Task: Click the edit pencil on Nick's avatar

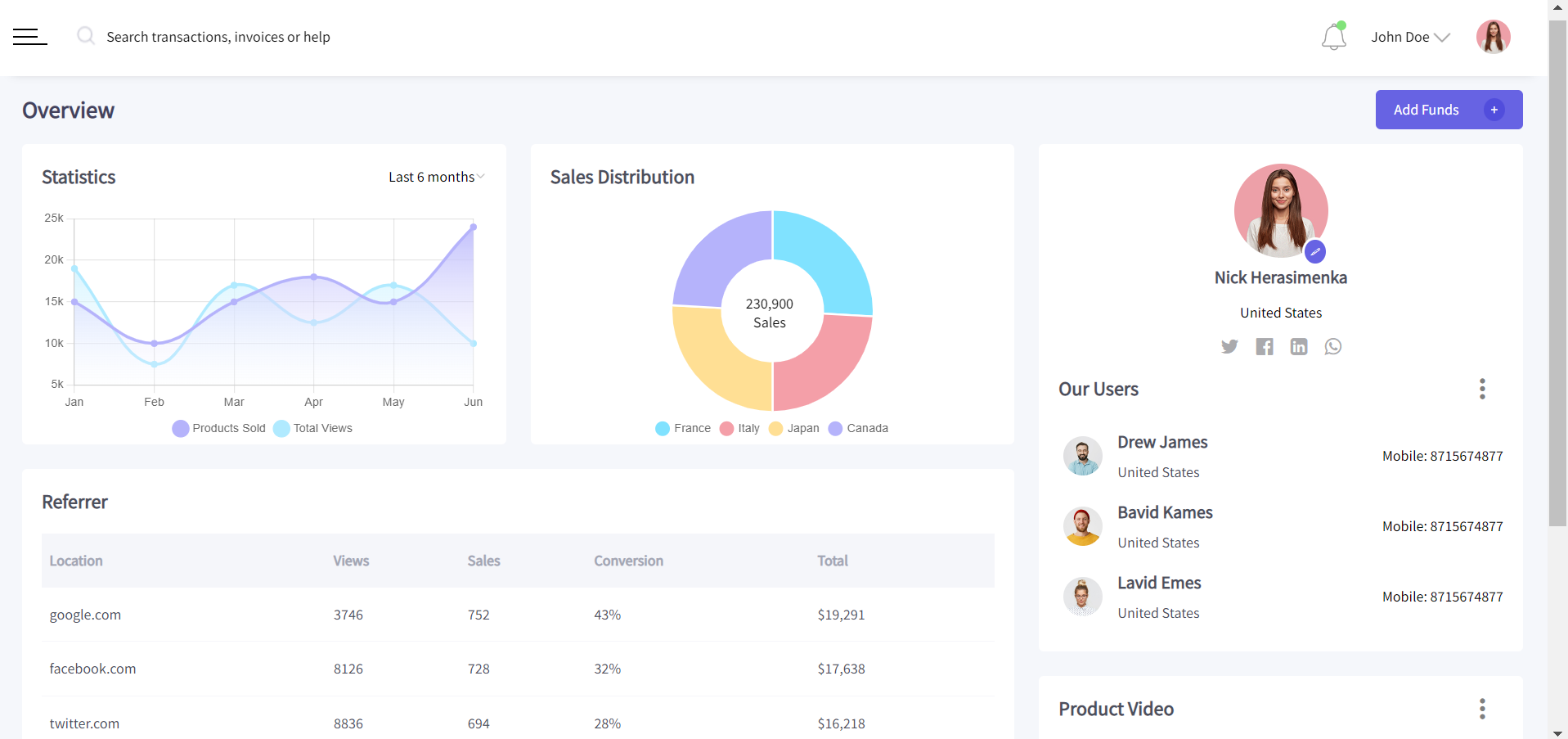Action: tap(1315, 252)
